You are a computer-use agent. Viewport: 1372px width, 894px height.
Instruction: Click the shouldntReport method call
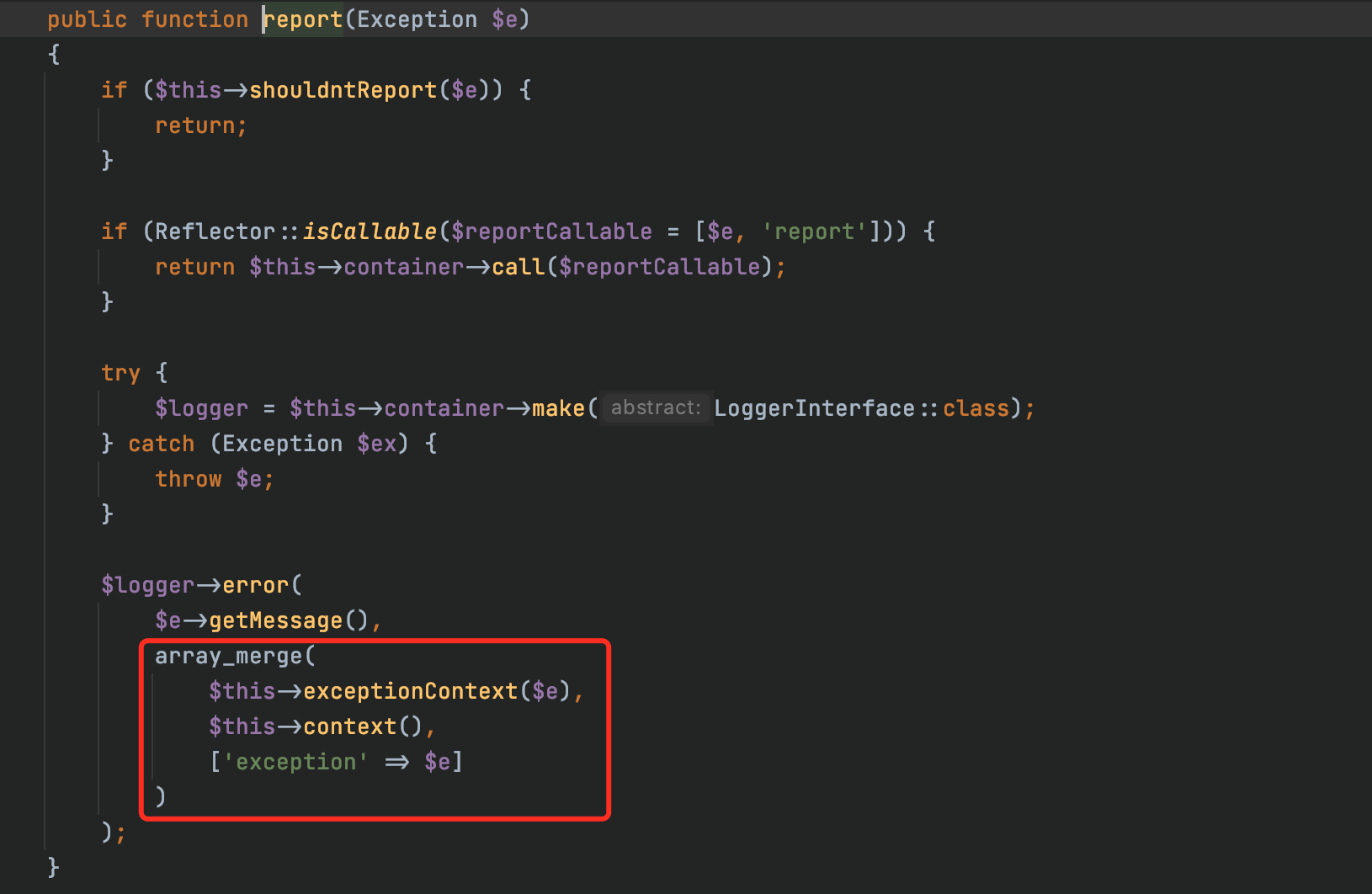(343, 90)
